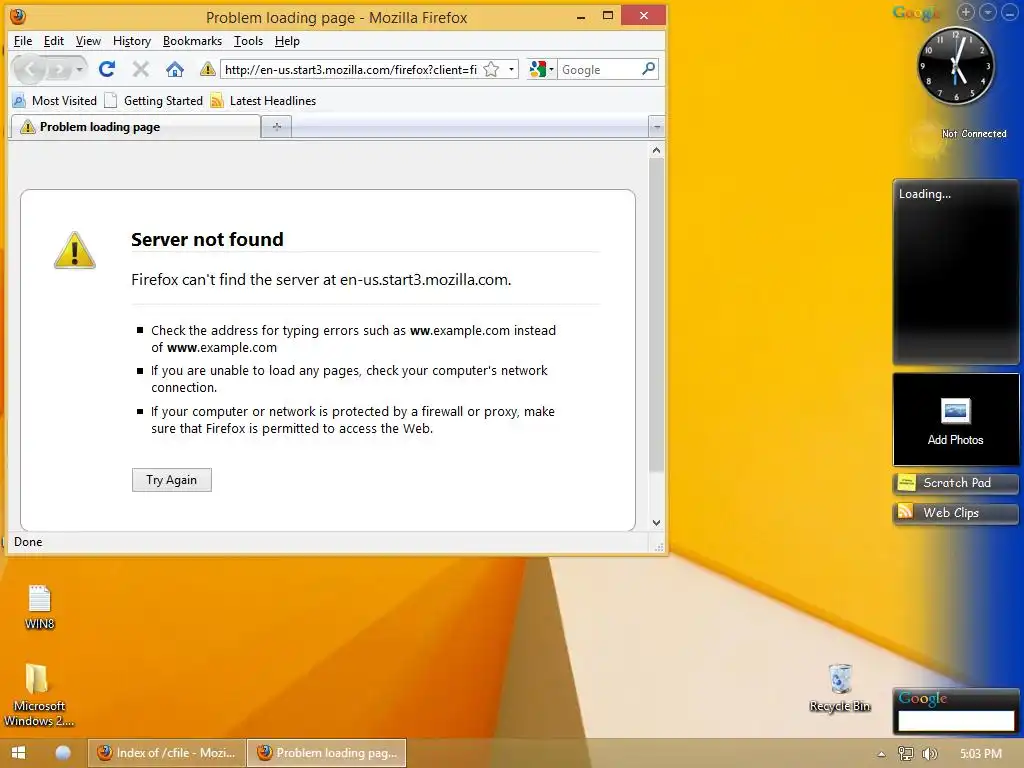This screenshot has height=768, width=1024.
Task: Open the Web Clips gadget
Action: pos(955,513)
